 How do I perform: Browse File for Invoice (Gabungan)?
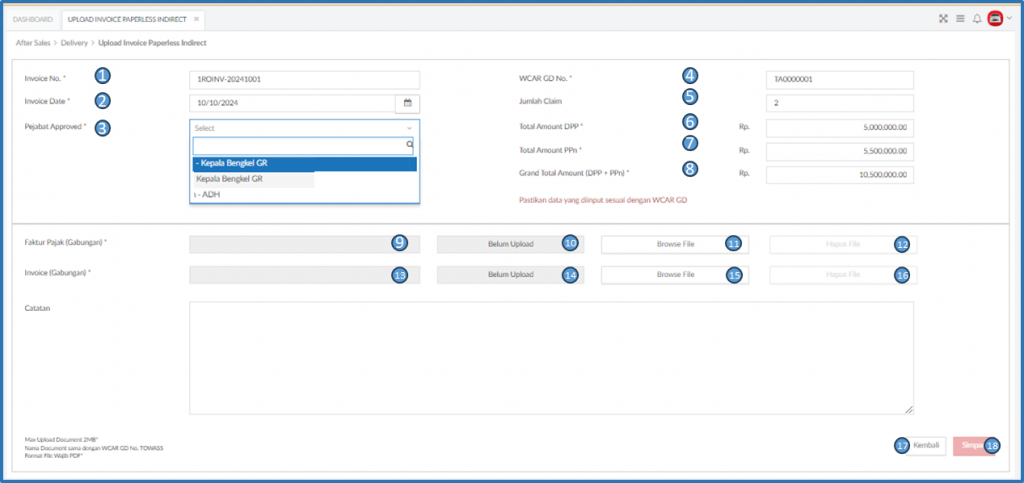pos(675,275)
